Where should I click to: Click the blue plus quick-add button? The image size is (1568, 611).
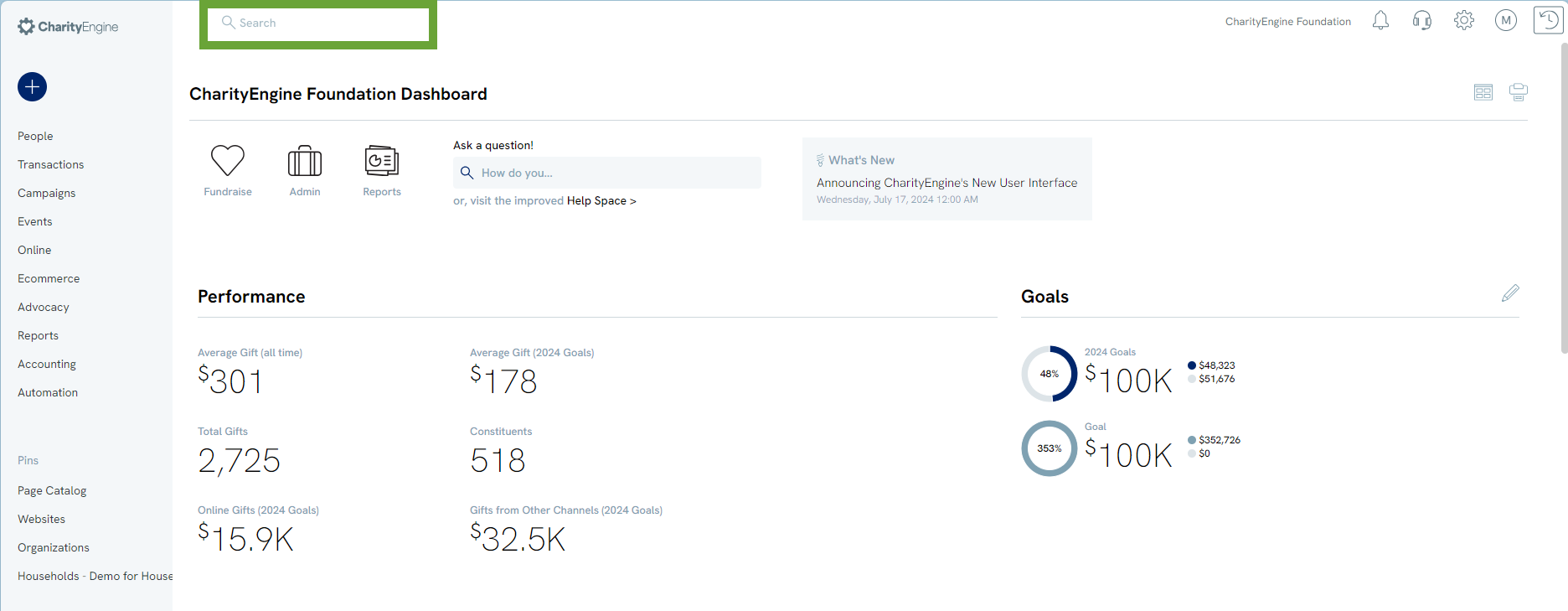pos(32,86)
